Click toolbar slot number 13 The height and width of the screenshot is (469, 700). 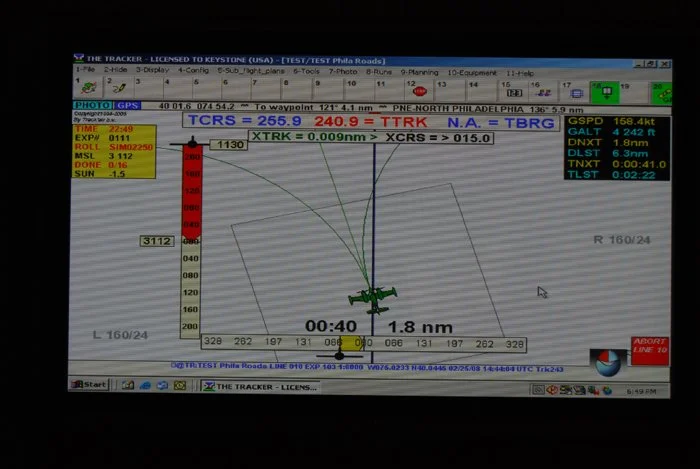(450, 91)
